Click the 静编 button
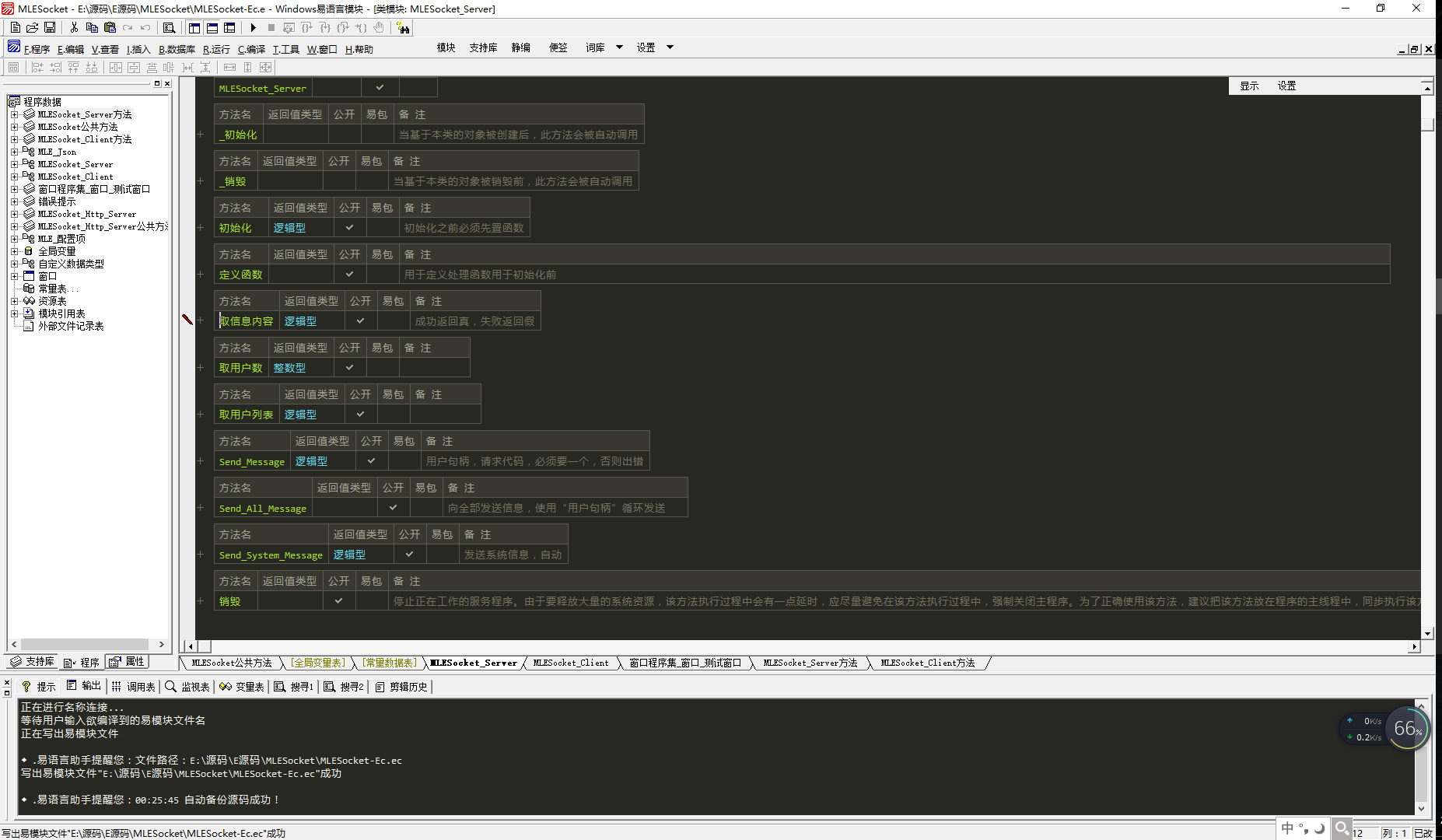 [520, 47]
